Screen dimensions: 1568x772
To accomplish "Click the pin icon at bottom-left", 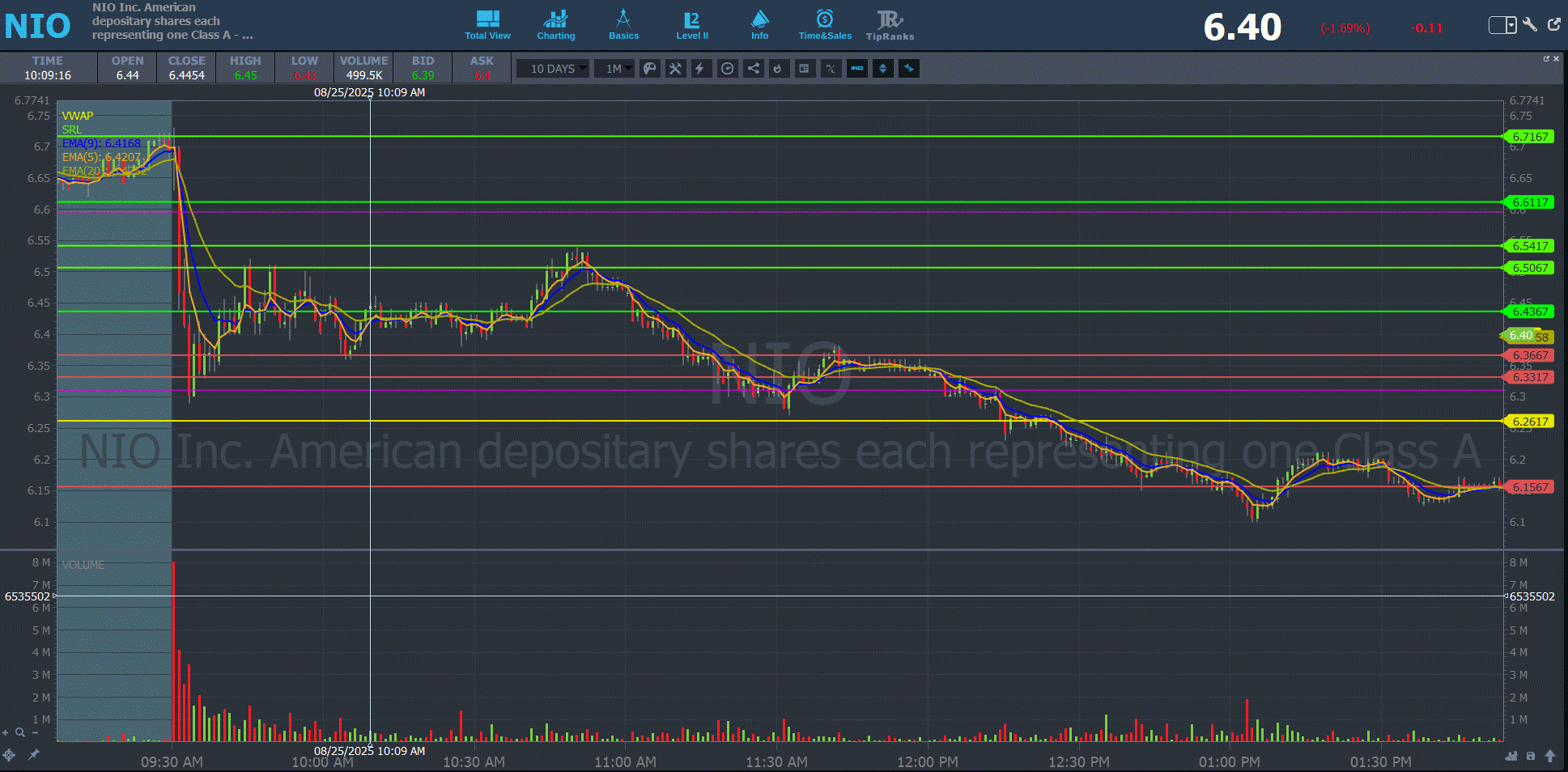I will (x=33, y=755).
